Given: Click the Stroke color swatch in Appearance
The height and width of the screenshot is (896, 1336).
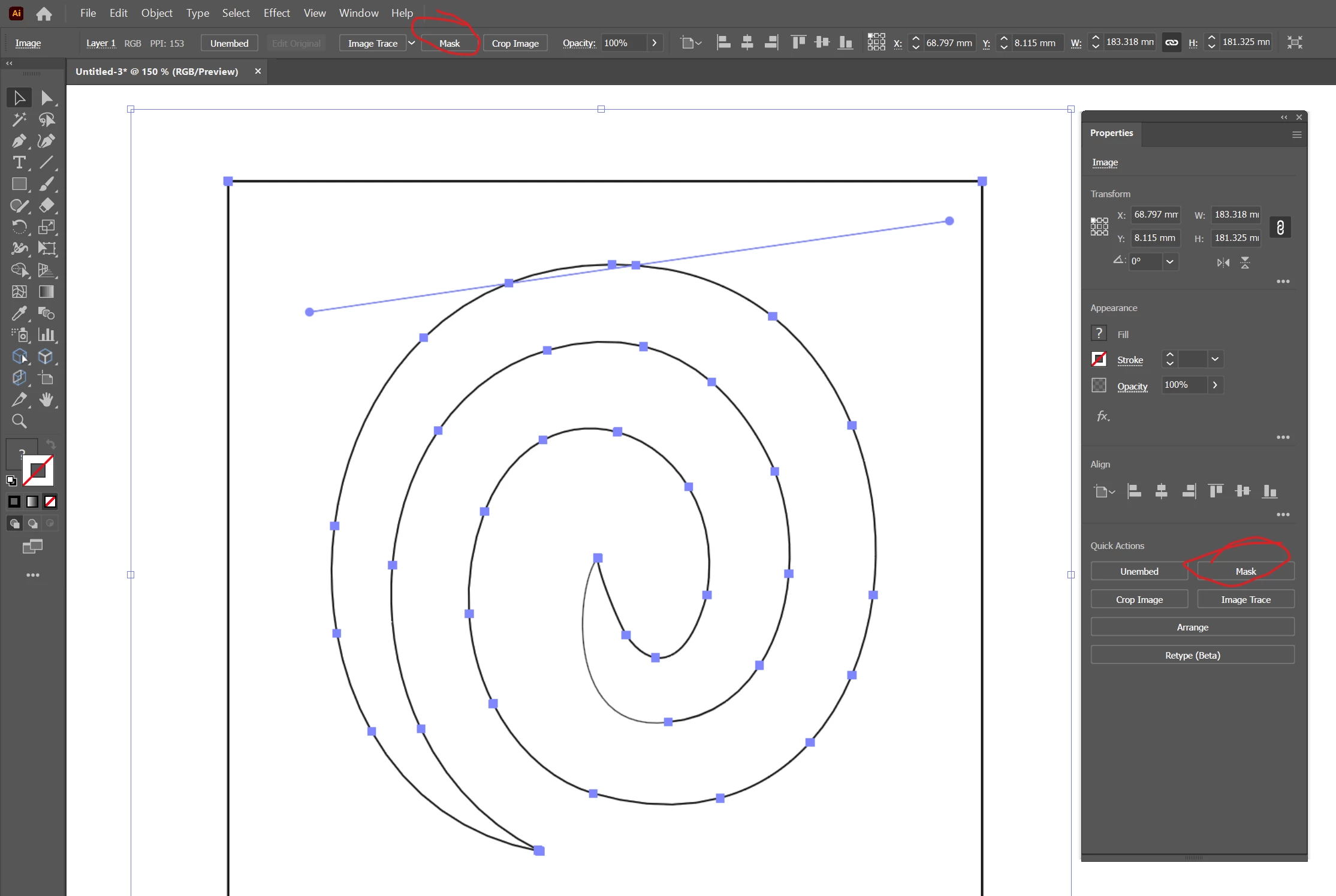Looking at the screenshot, I should tap(1099, 359).
